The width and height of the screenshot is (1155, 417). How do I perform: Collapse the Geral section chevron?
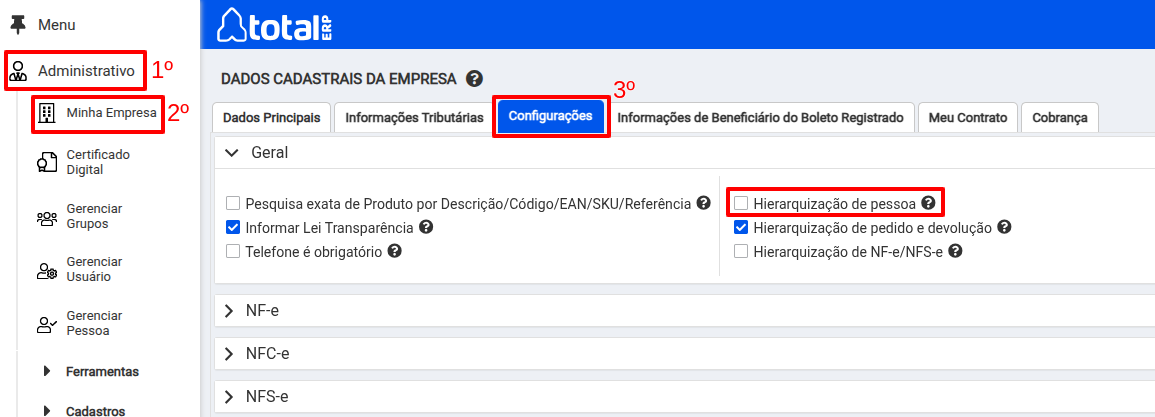click(x=232, y=153)
